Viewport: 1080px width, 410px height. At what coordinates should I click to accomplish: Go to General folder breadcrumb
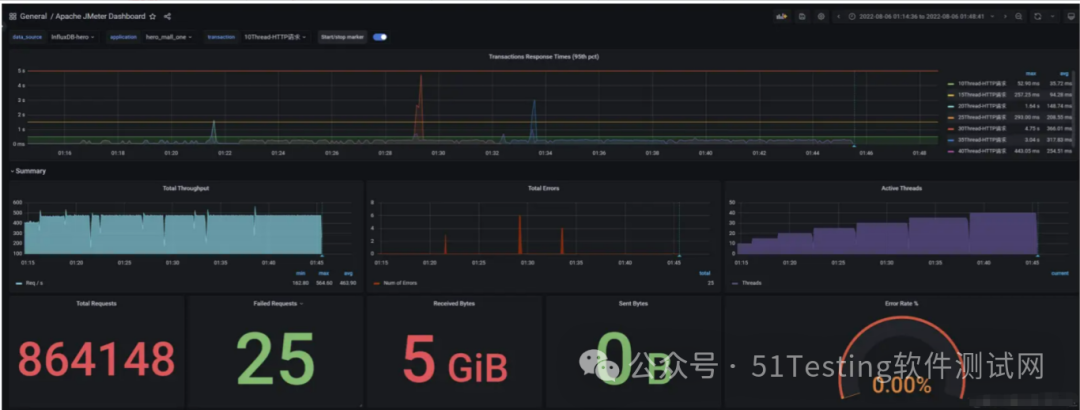point(33,16)
